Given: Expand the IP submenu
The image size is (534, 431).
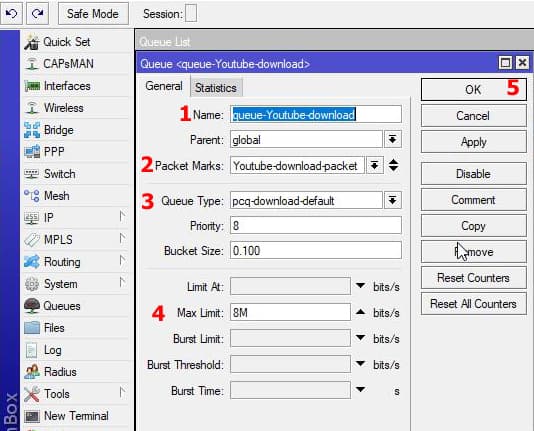Looking at the screenshot, I should point(122,217).
